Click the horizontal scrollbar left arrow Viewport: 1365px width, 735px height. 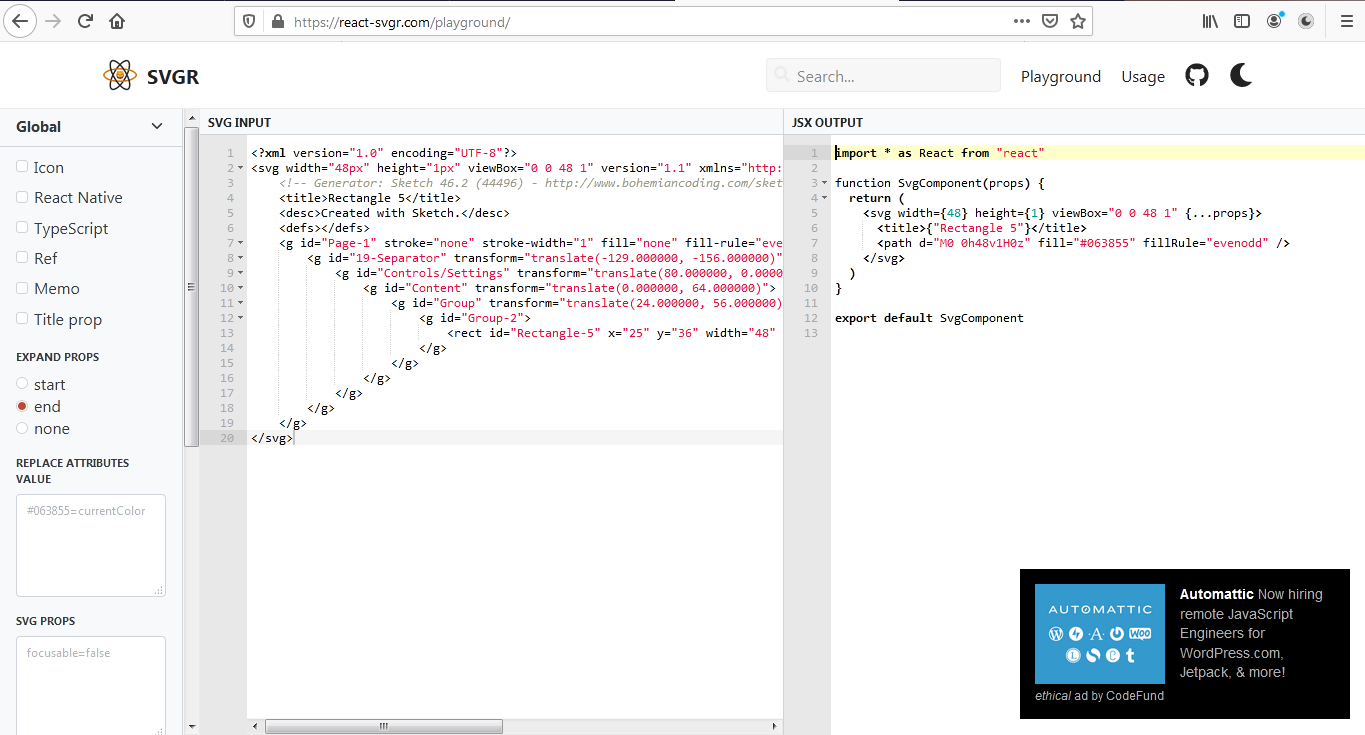254,727
